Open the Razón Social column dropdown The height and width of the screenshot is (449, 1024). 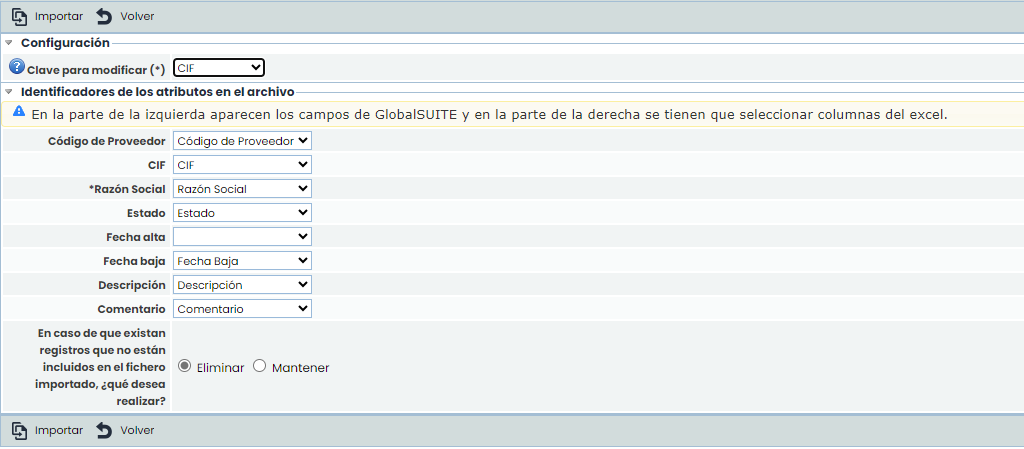[x=242, y=189]
